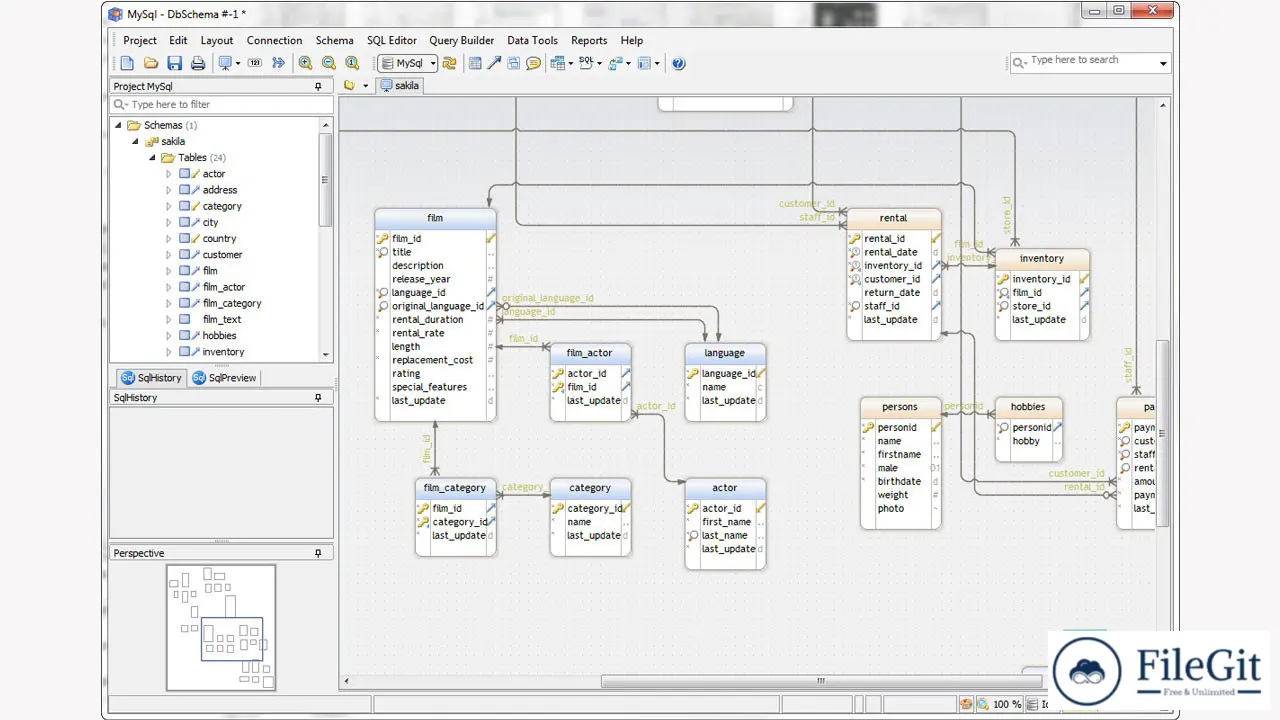Screen dimensions: 1280x720
Task: Click the Print icon in the toolbar
Action: [198, 63]
